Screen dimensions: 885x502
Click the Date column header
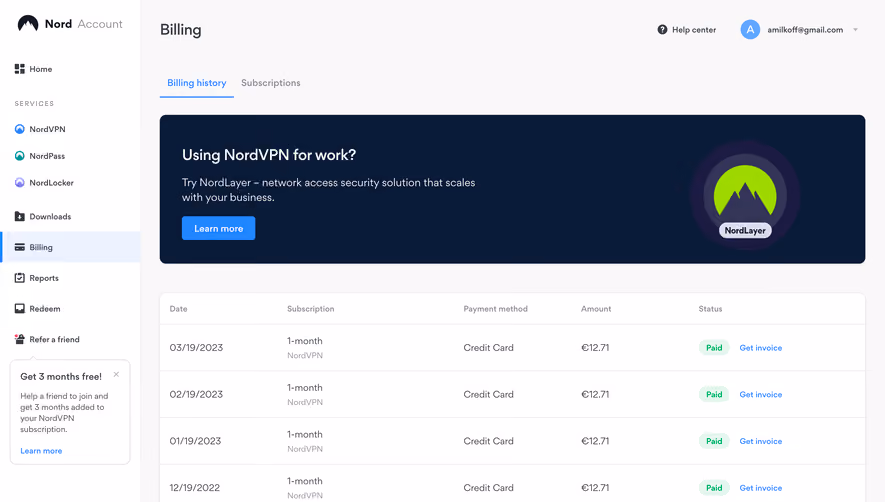pos(178,309)
